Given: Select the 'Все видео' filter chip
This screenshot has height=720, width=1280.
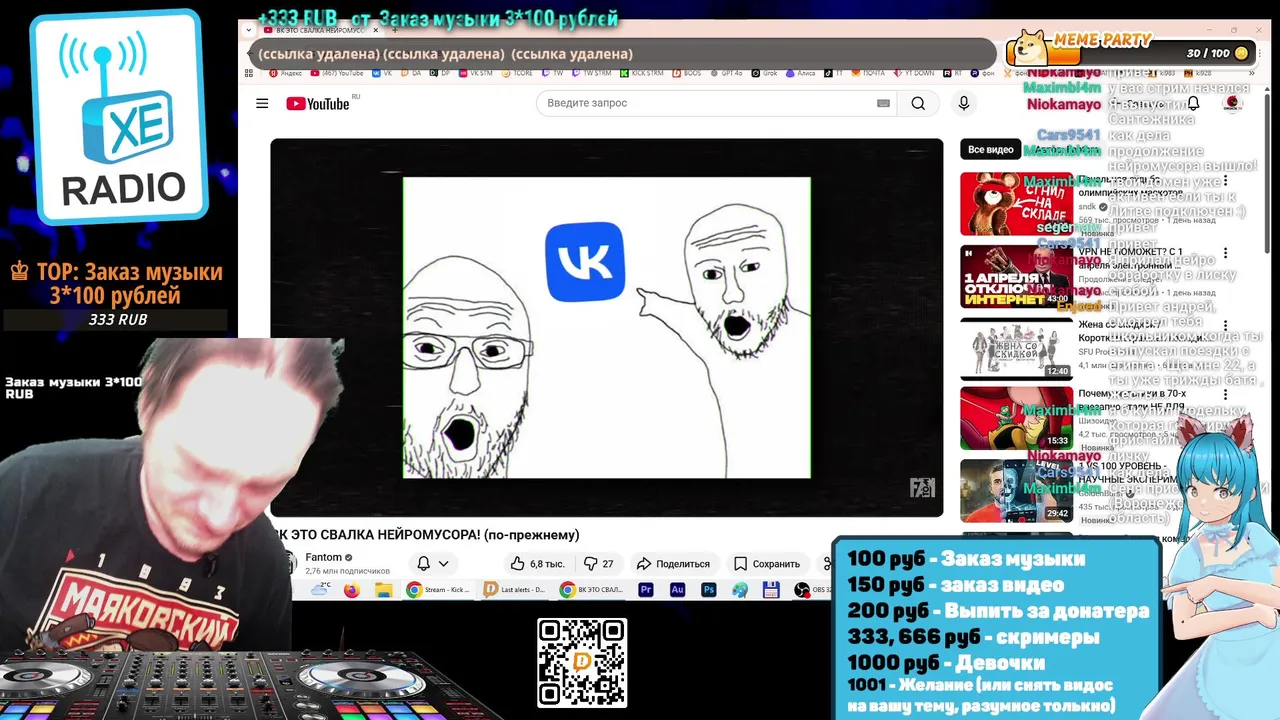Looking at the screenshot, I should coord(990,149).
